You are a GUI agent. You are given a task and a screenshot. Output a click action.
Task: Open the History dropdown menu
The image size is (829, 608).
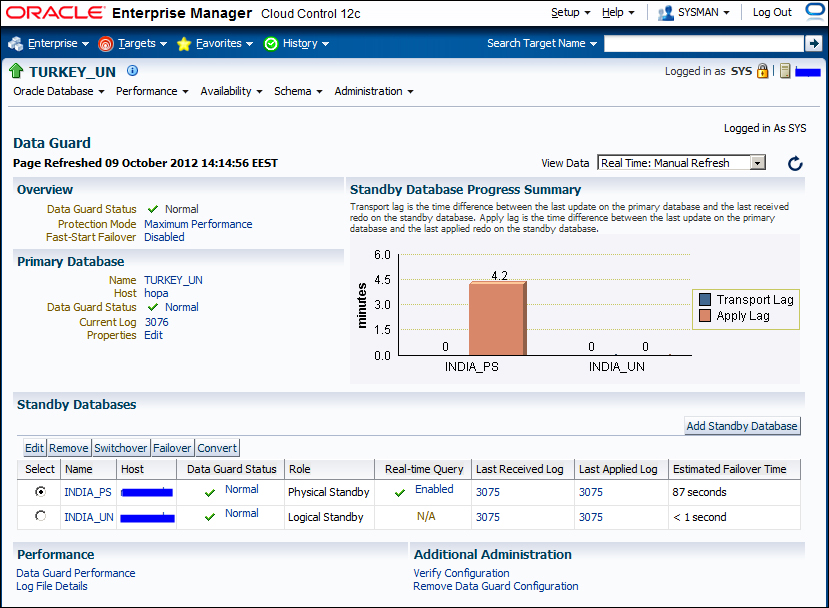(x=306, y=43)
